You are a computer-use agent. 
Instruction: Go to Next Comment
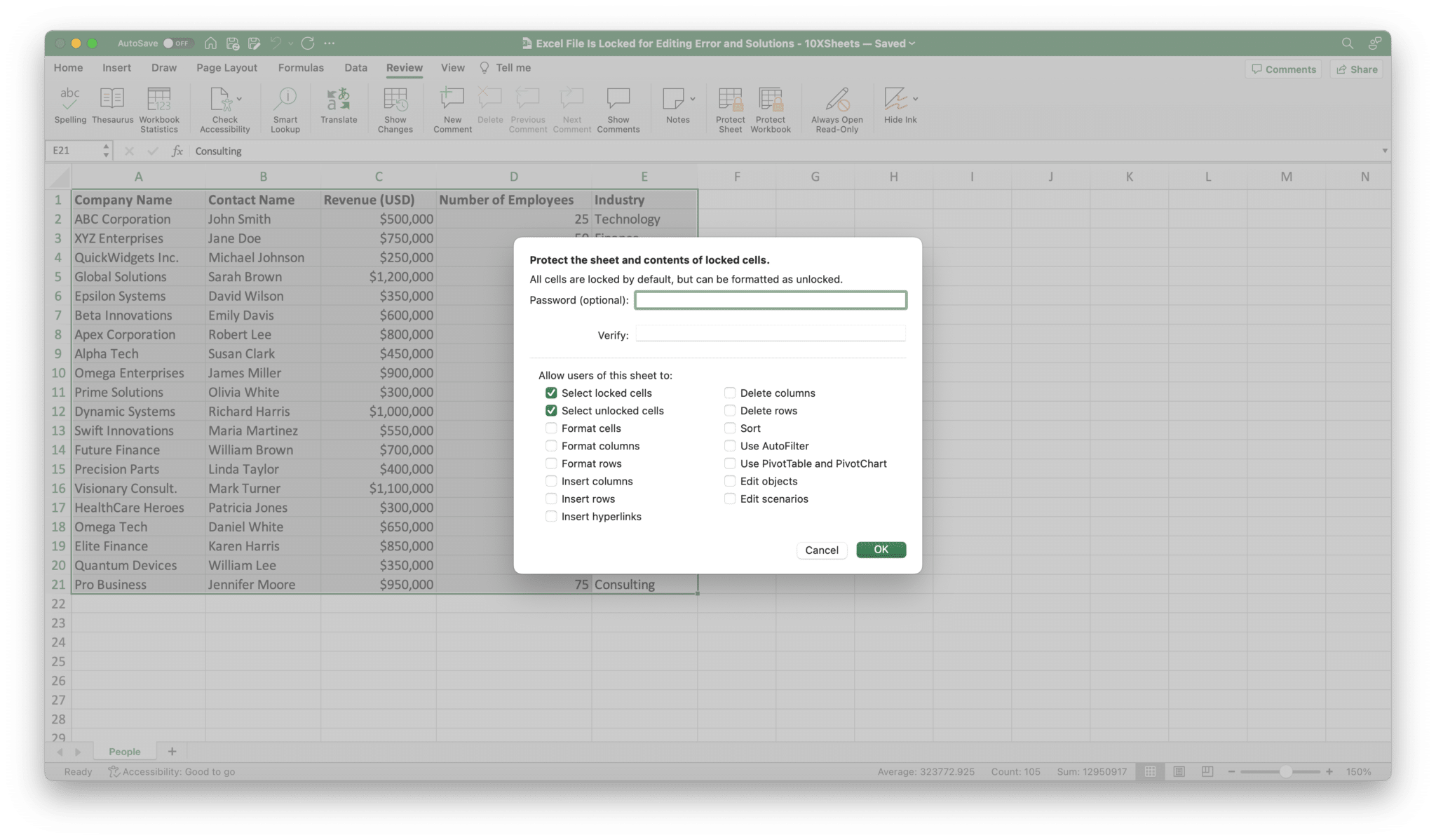571,110
